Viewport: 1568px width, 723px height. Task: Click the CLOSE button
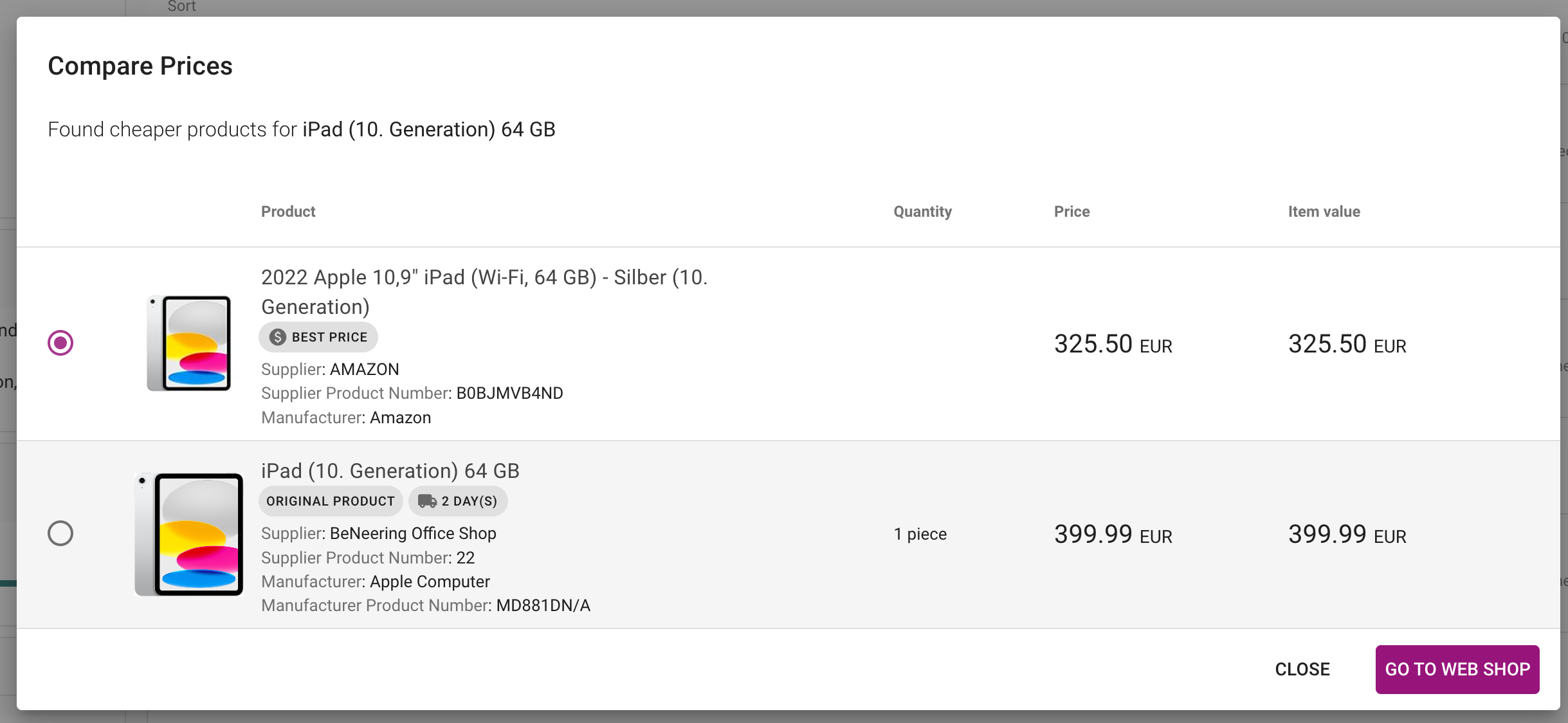tap(1302, 669)
